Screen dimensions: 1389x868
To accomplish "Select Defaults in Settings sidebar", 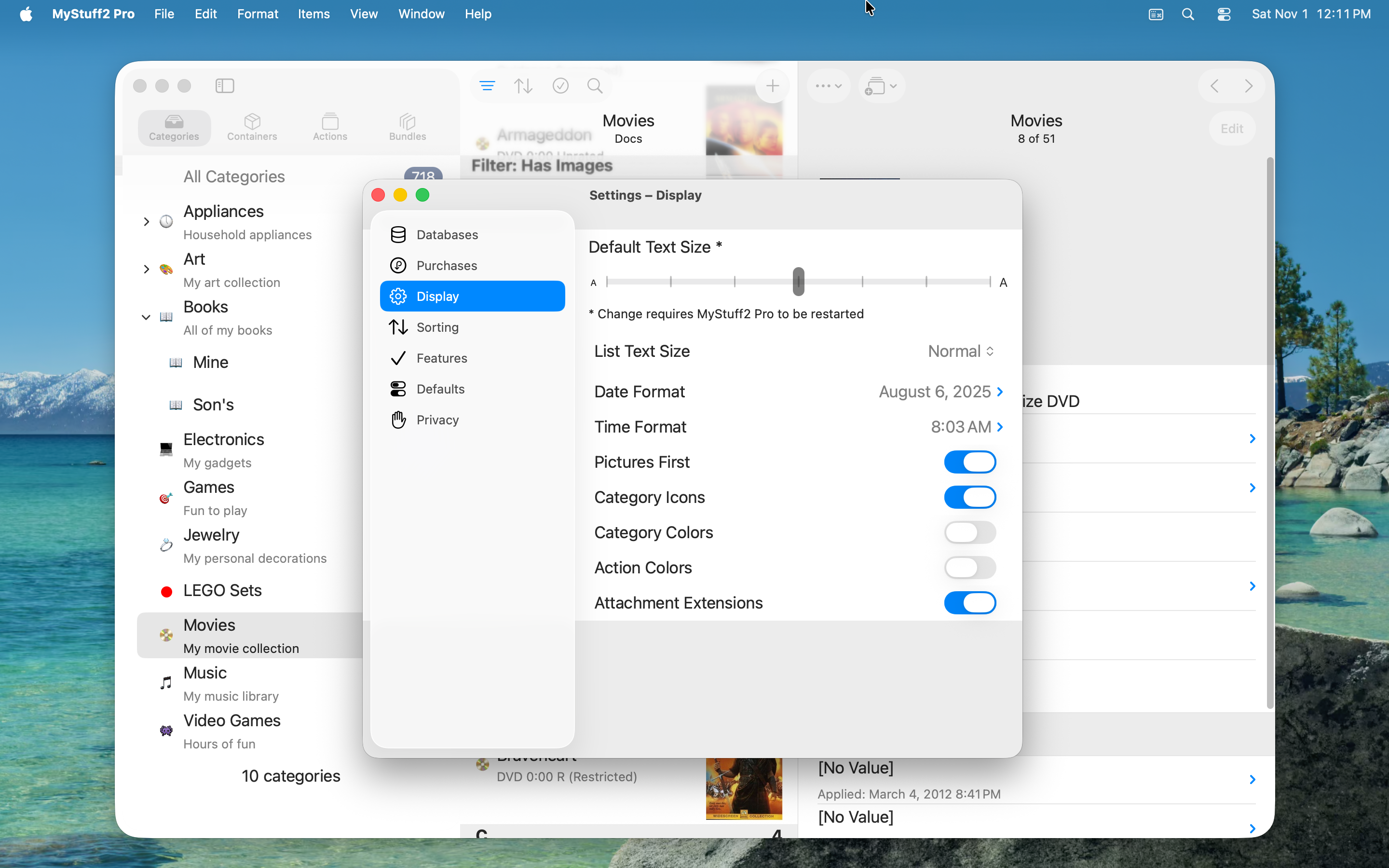I will click(x=472, y=389).
